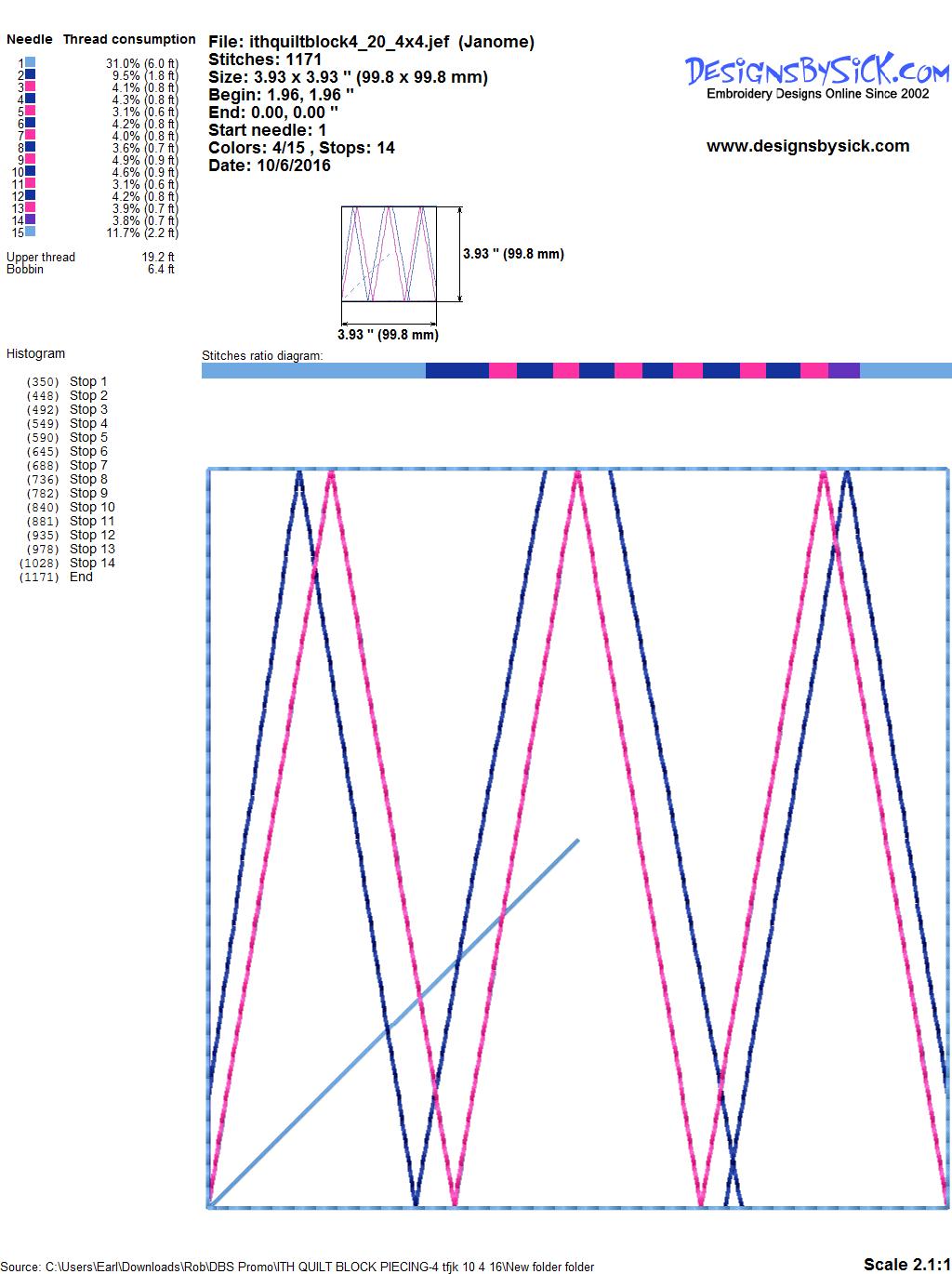Click the DesignsBySick.com logo

pos(816,72)
